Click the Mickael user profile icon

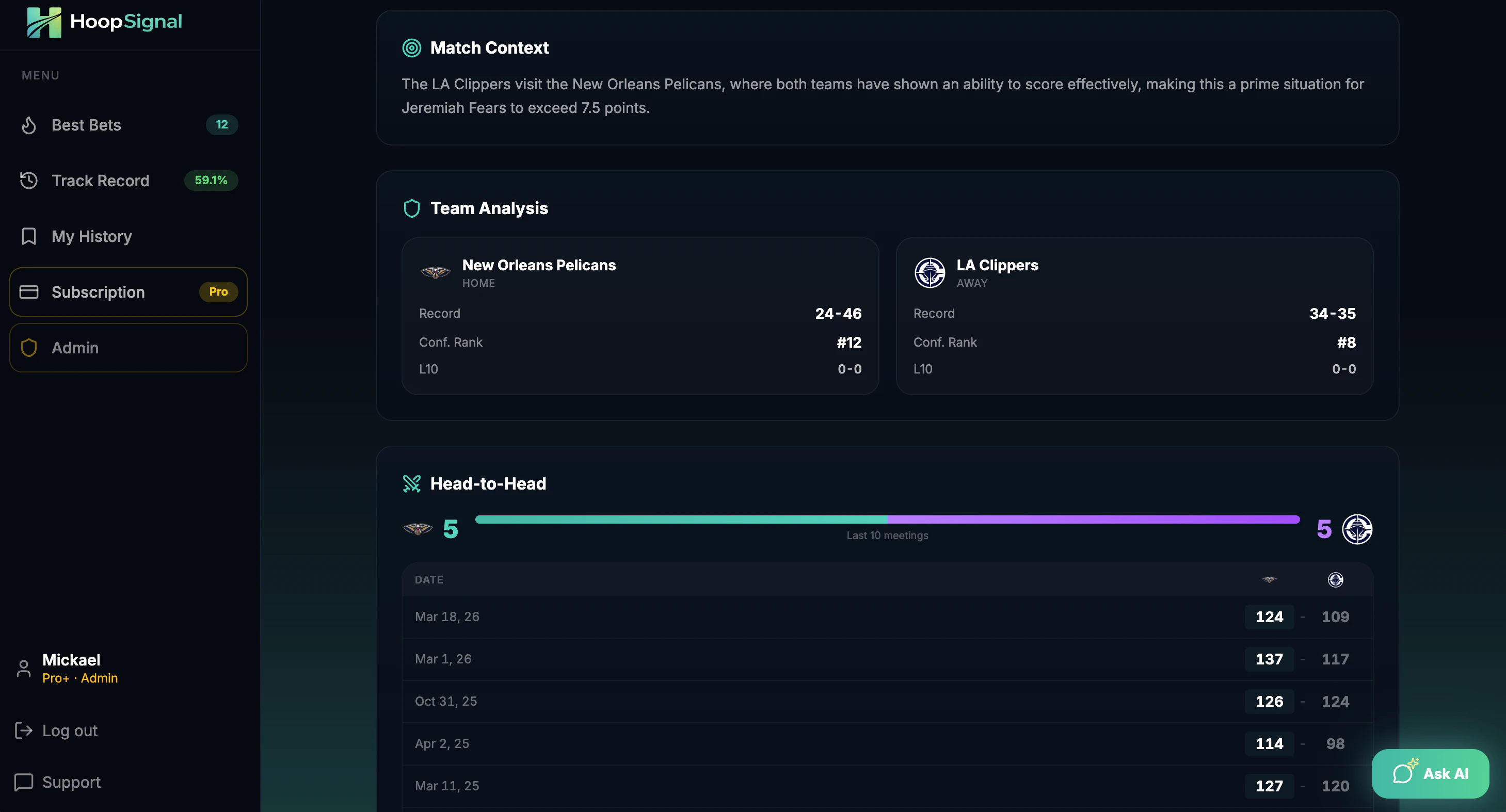pyautogui.click(x=23, y=668)
